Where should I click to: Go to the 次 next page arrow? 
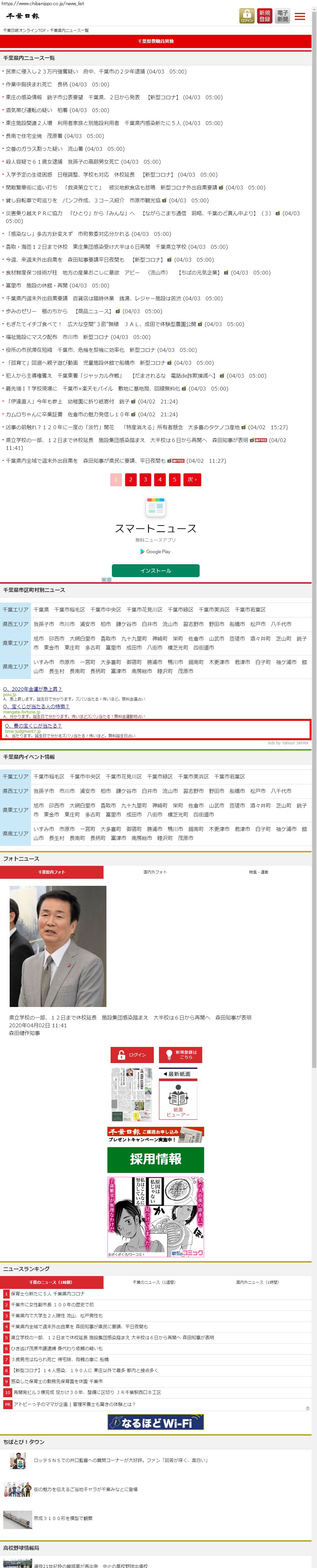point(192,480)
